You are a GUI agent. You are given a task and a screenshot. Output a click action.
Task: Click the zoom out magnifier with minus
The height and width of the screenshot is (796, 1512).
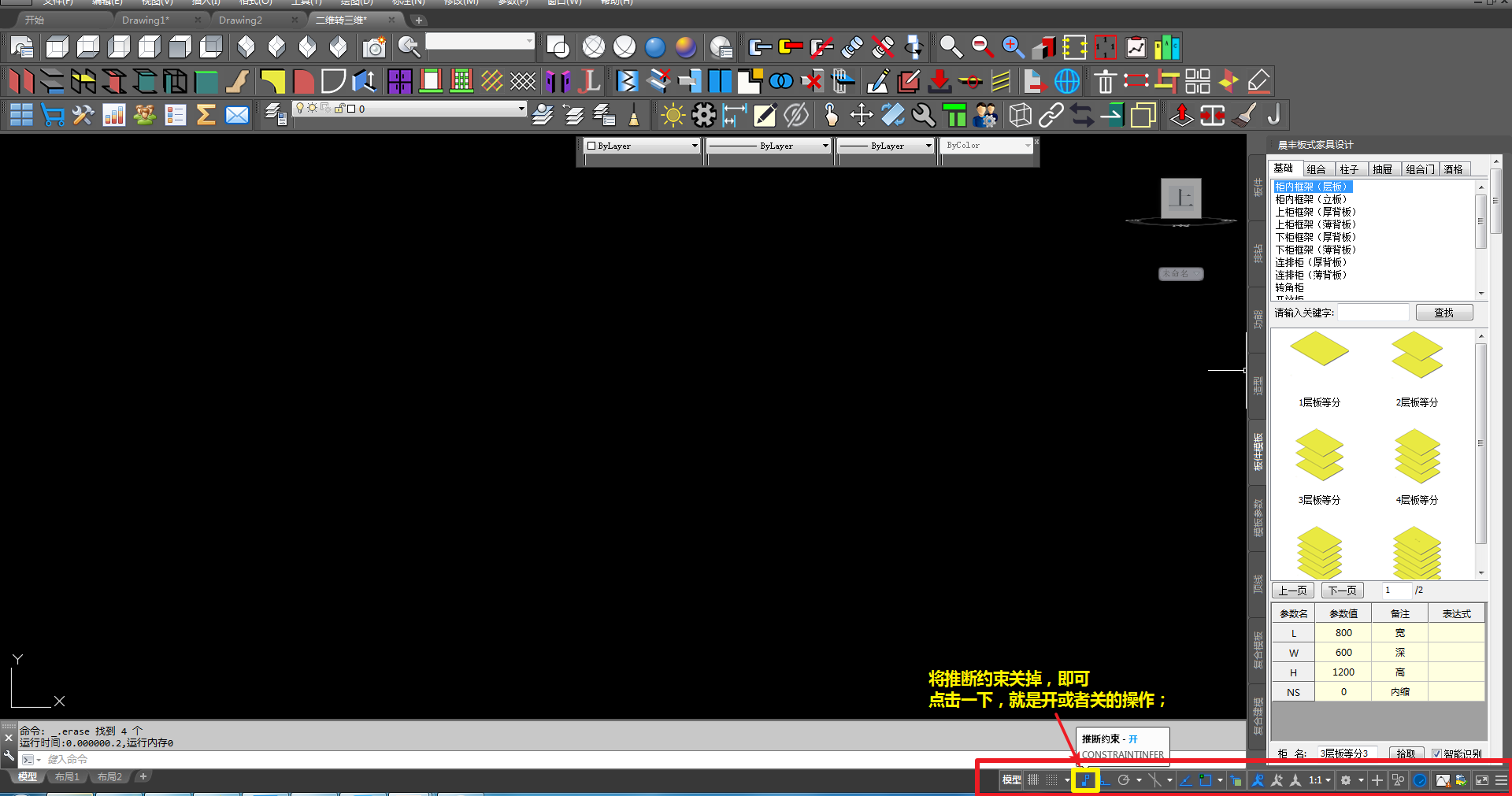(x=982, y=48)
